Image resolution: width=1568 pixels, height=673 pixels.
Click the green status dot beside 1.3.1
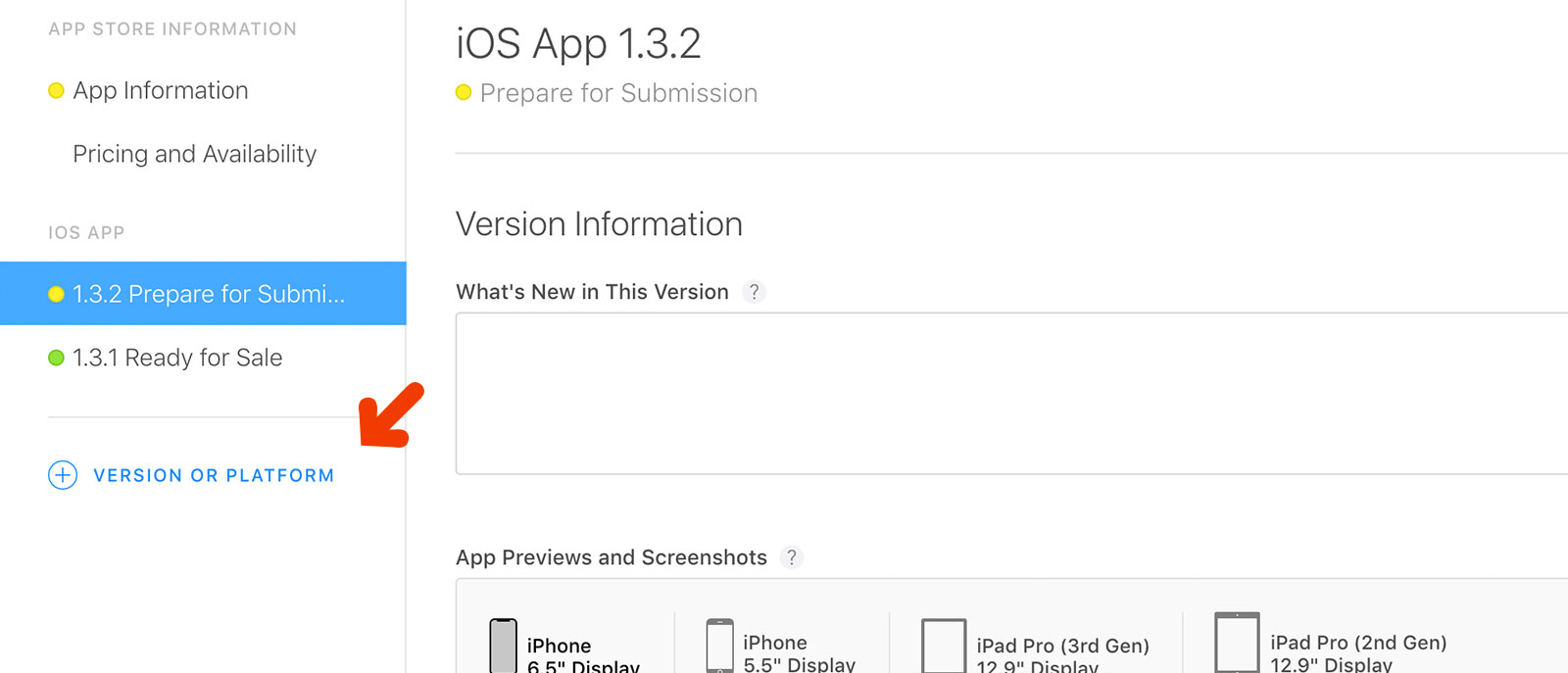[x=56, y=357]
